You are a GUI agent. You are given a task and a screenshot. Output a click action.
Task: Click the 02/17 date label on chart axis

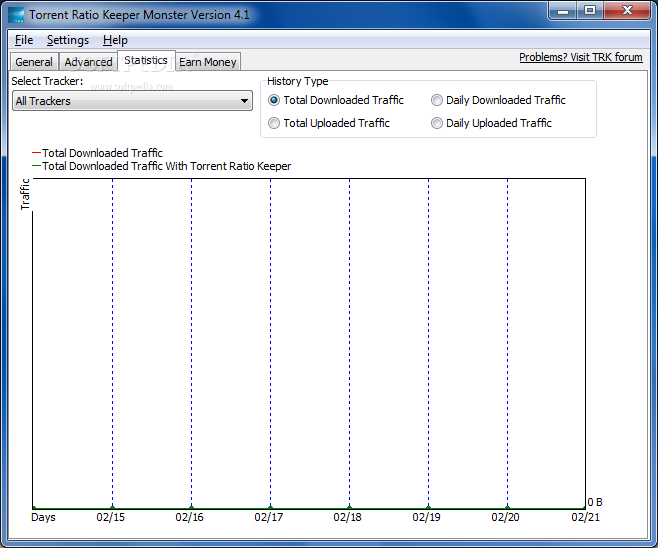tap(269, 517)
